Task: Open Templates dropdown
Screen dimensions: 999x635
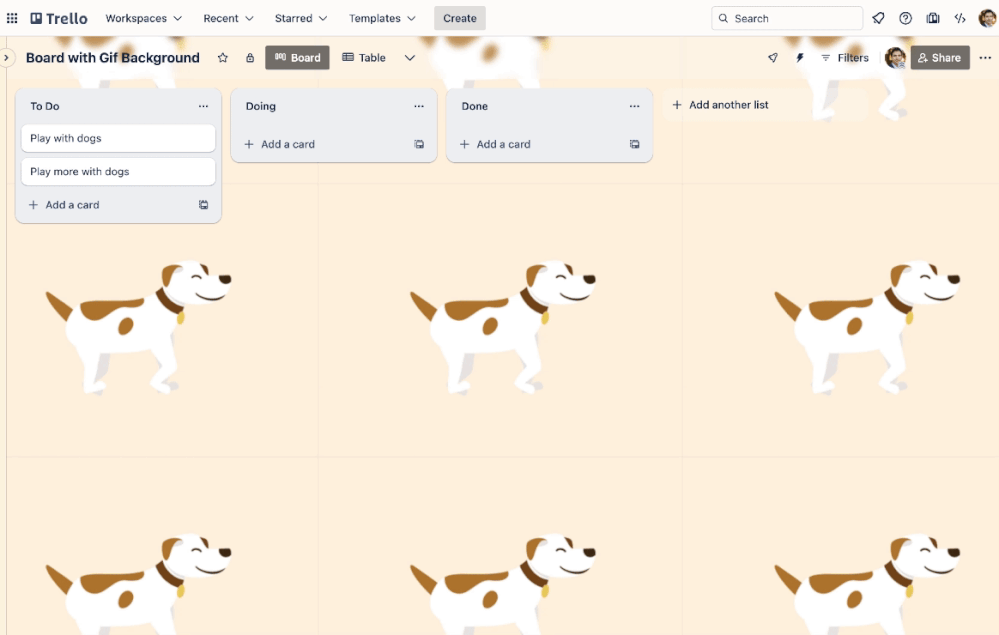Action: [x=382, y=18]
